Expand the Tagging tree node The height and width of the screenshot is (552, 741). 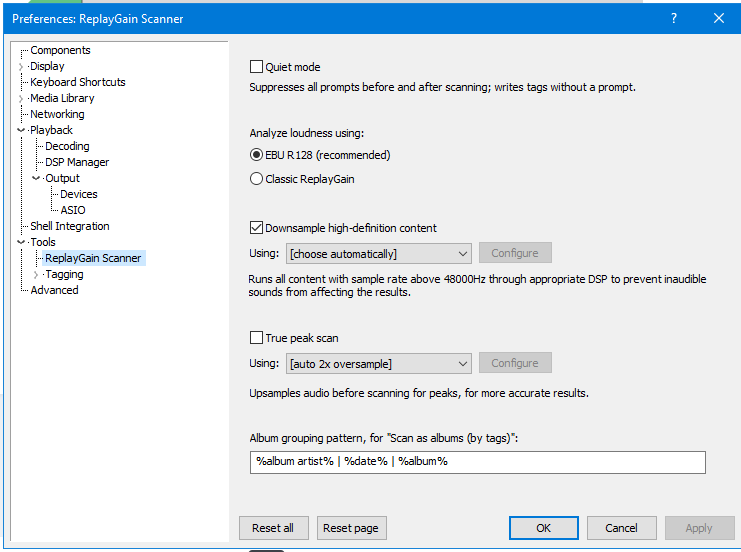point(36,275)
